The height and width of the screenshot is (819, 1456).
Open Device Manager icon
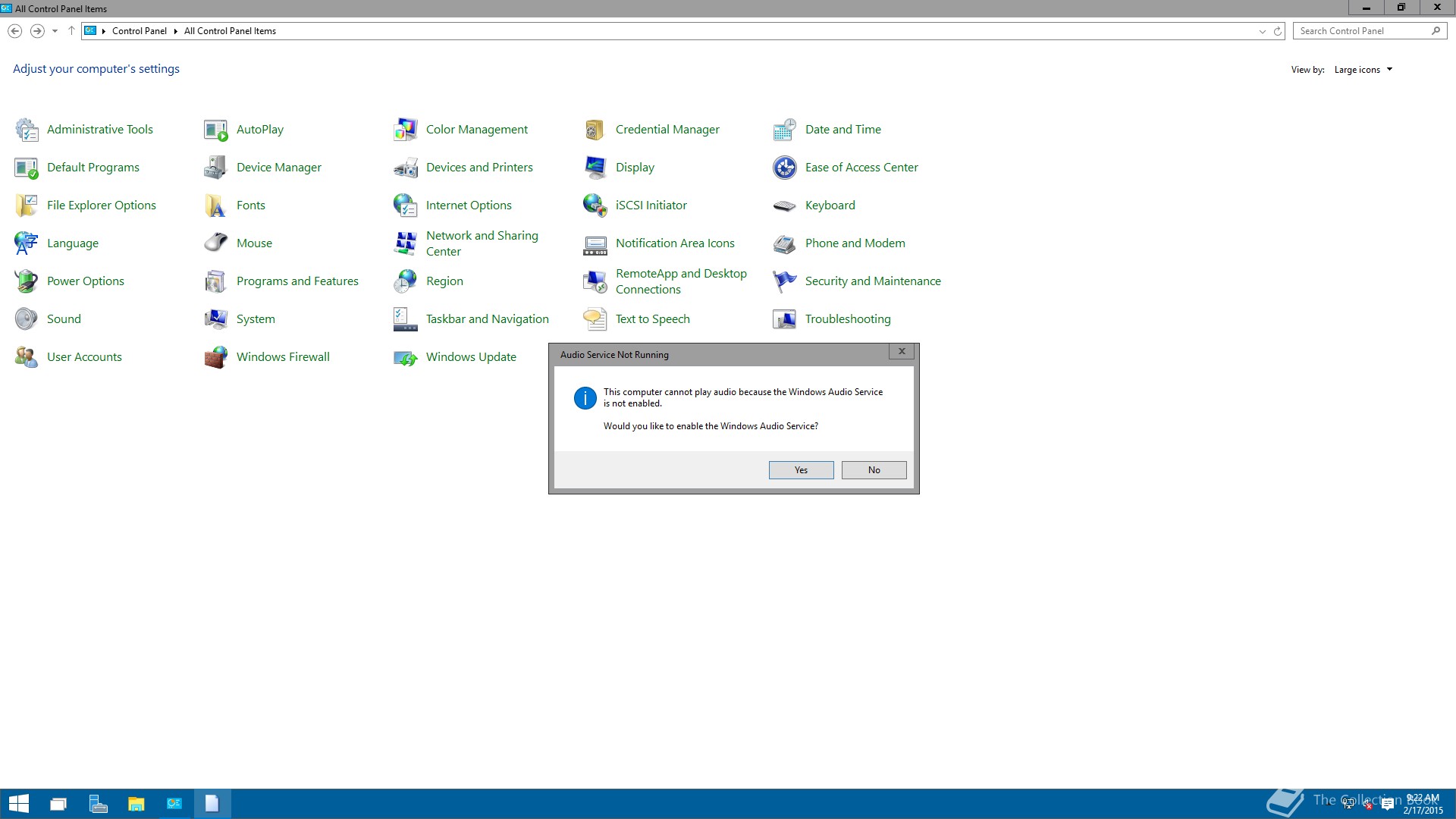tap(216, 168)
